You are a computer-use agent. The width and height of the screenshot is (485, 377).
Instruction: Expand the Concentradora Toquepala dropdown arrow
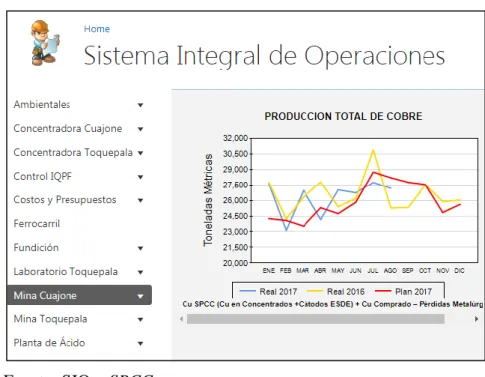pyautogui.click(x=140, y=153)
